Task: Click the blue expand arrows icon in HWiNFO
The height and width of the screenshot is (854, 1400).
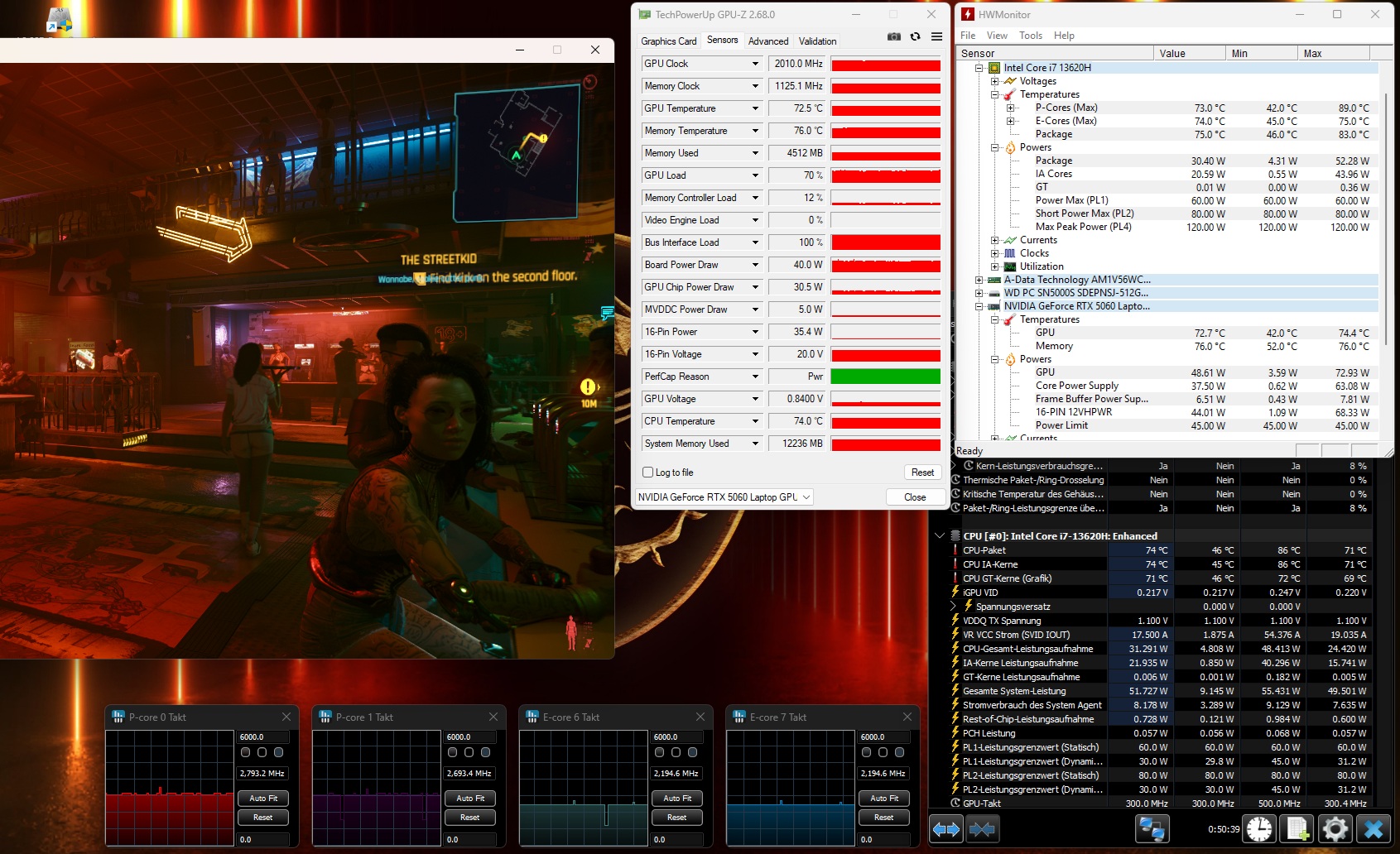Action: [x=945, y=828]
